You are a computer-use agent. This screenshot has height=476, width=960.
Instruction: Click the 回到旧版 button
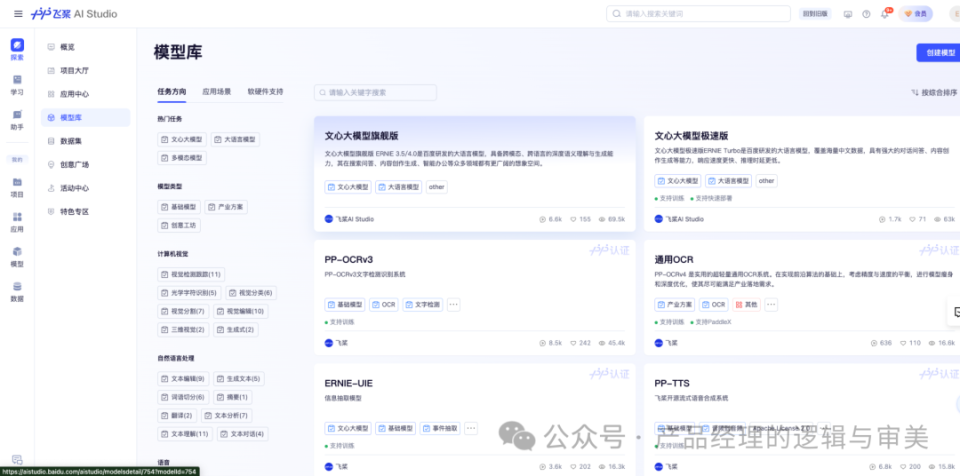click(815, 14)
